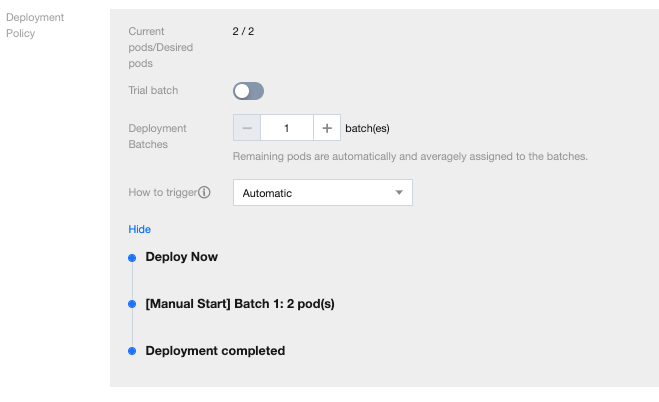The width and height of the screenshot is (659, 402).
Task: Click the Deploy Now timeline dot
Action: [132, 258]
